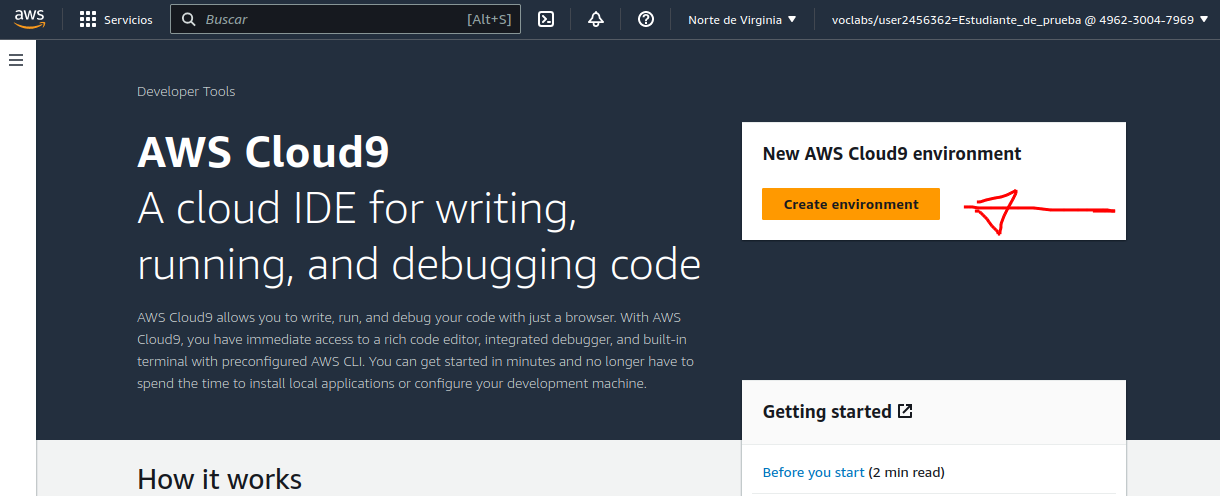Click the AWS logo home icon
Screen dimensions: 1220x496
[x=30, y=19]
